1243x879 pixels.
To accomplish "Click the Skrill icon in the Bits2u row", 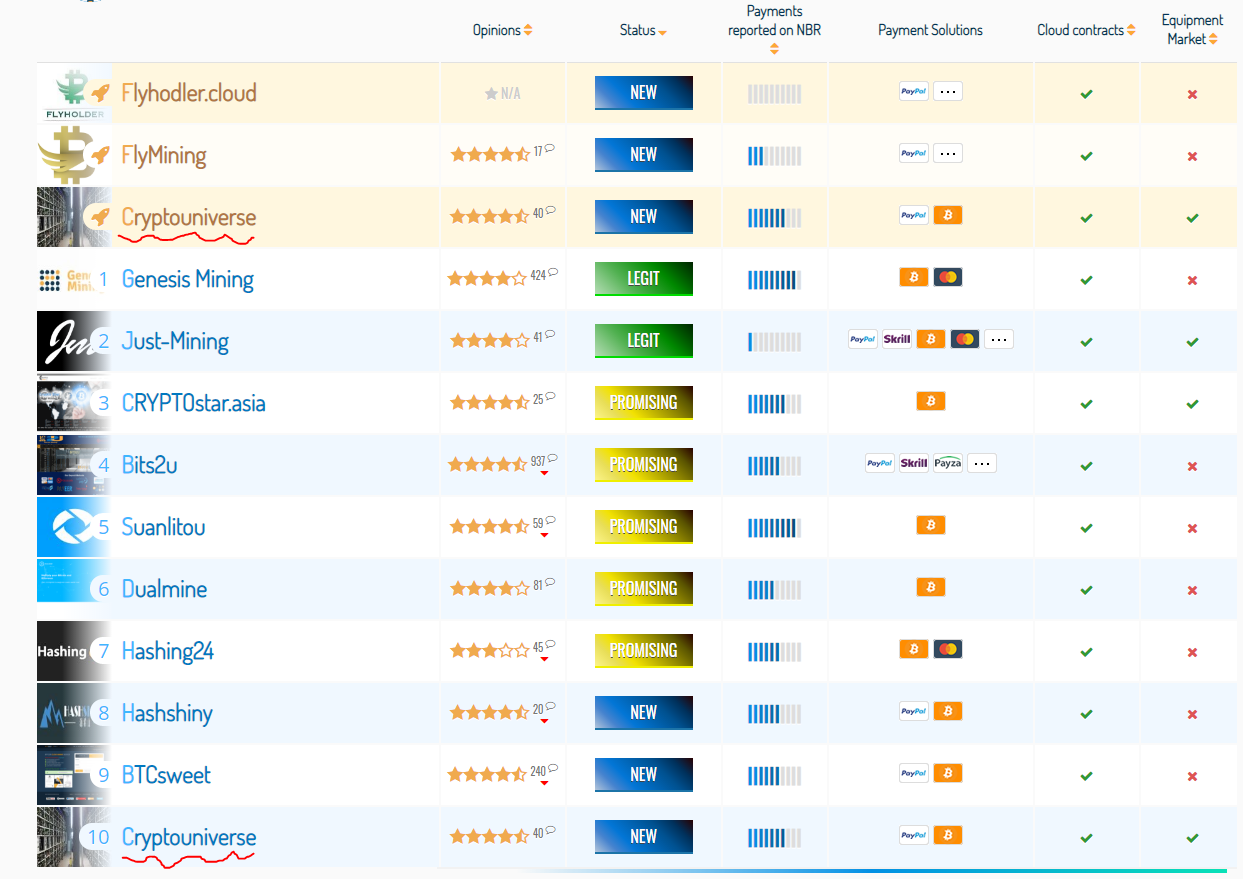I will click(914, 463).
